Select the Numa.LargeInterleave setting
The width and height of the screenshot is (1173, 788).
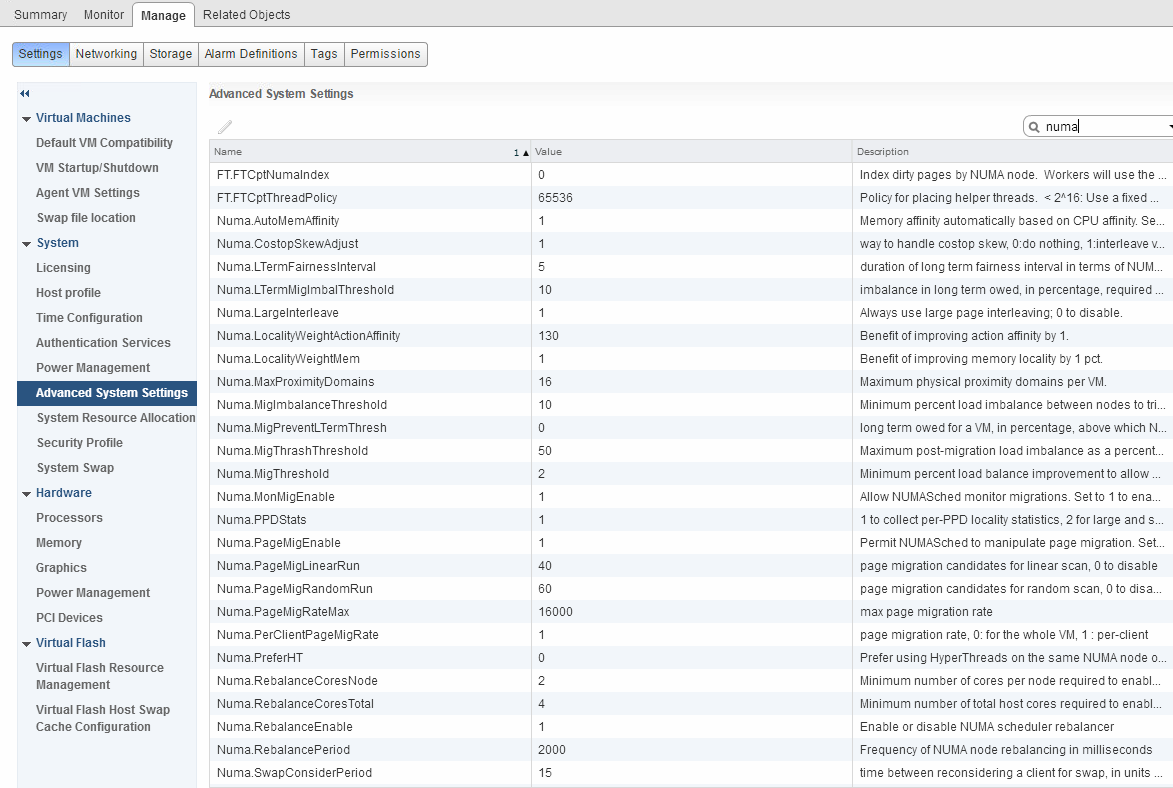point(691,313)
